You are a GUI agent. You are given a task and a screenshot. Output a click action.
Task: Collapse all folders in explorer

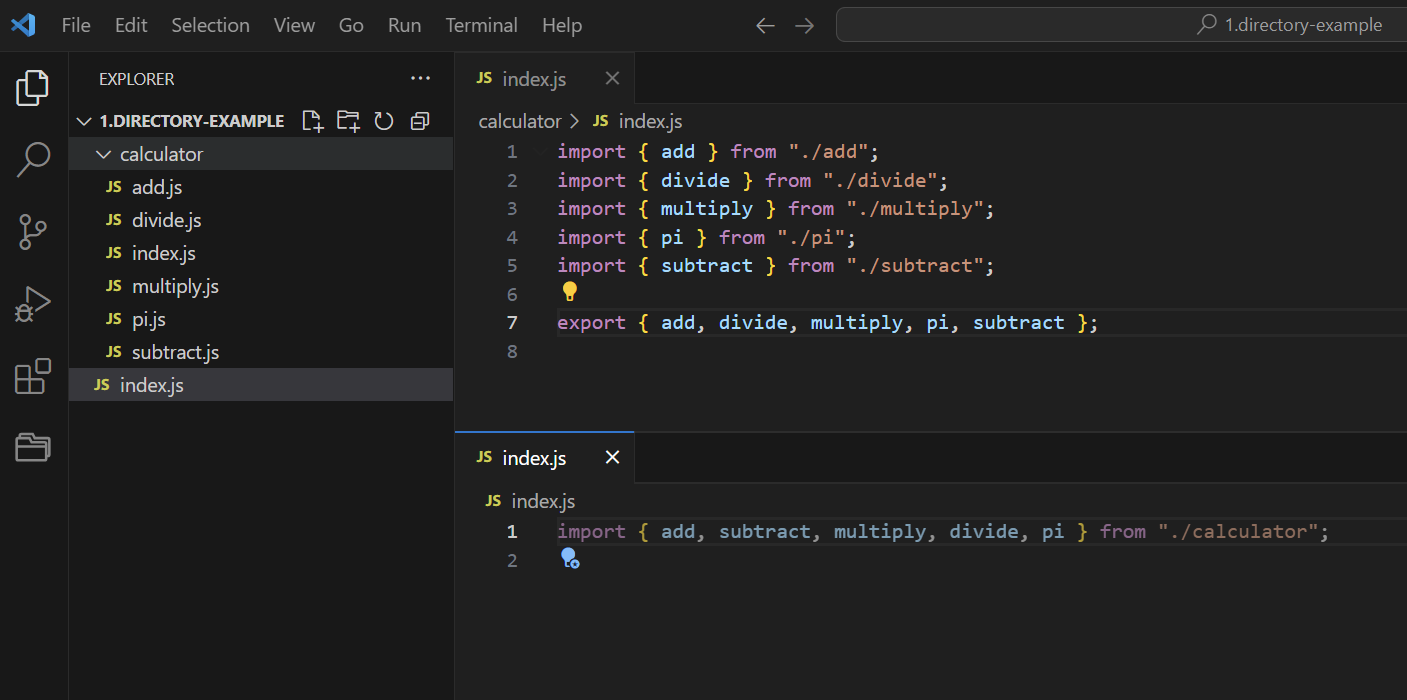pos(420,121)
